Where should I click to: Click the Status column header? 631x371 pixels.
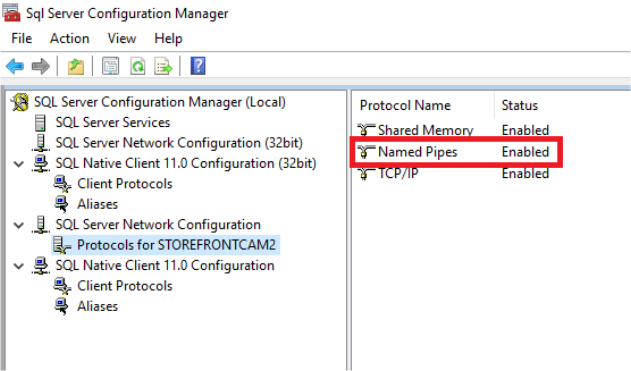(x=520, y=105)
